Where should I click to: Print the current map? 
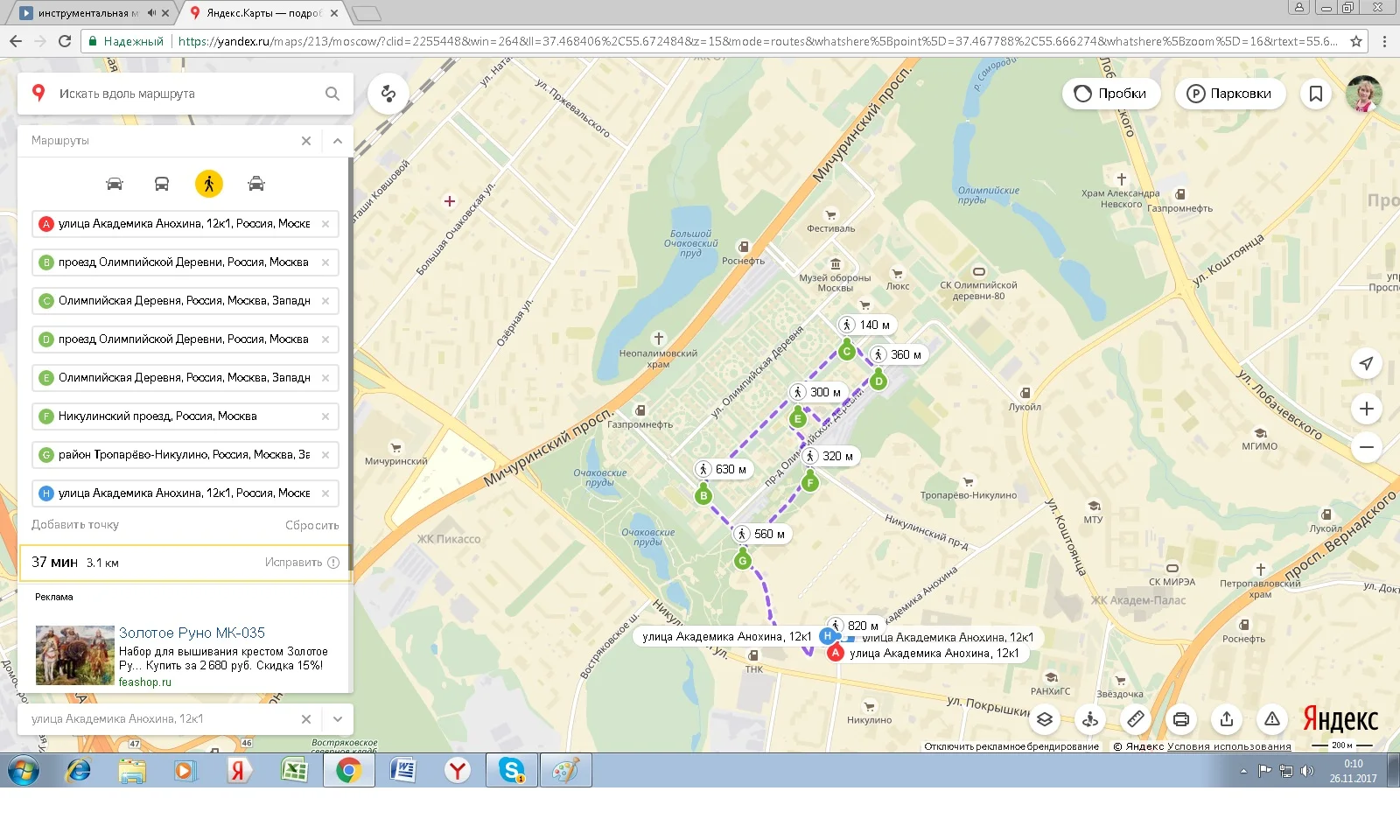[x=1181, y=719]
